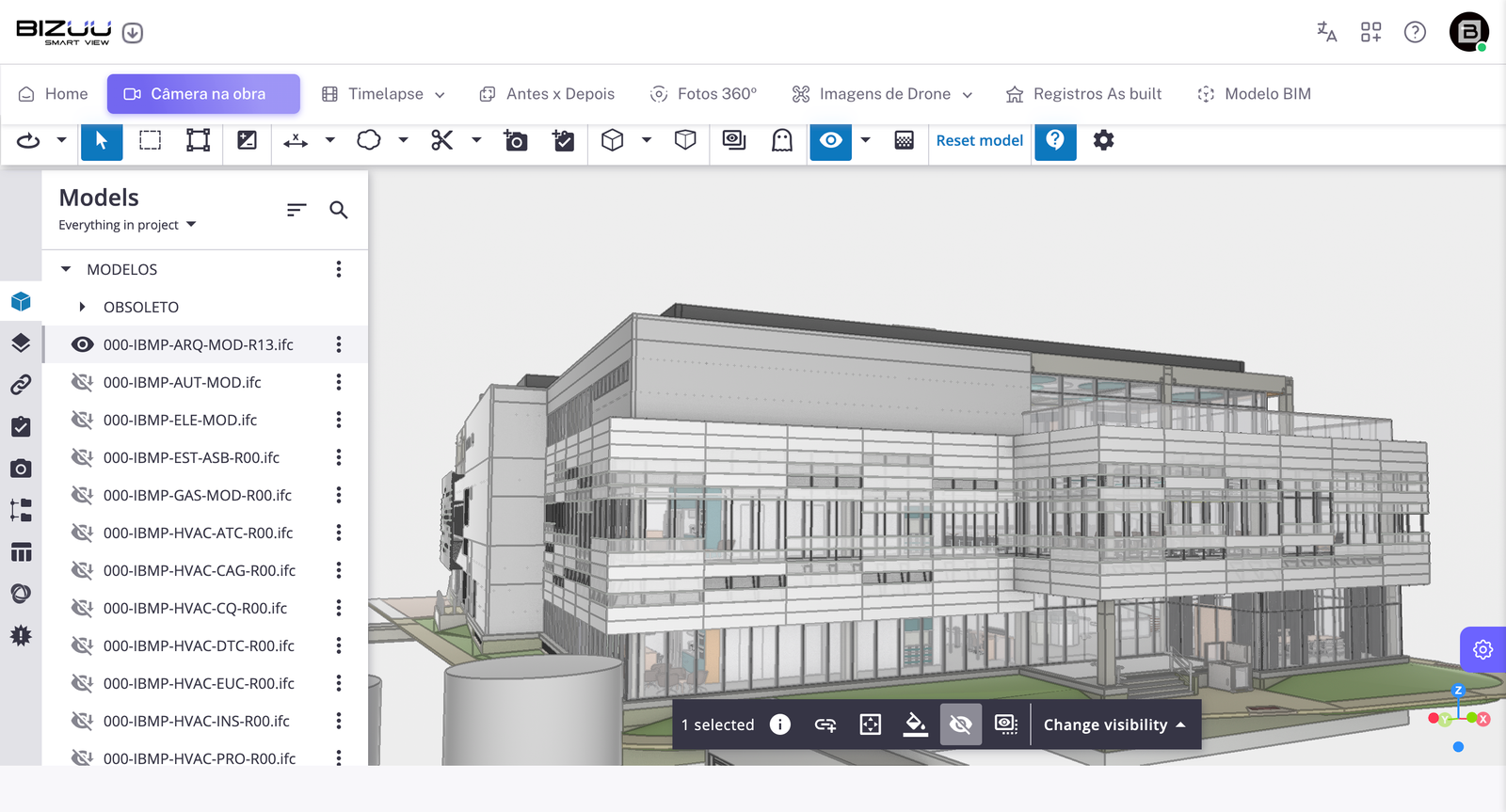This screenshot has width=1506, height=812.
Task: Open the eye visibility dropdown arrow
Action: point(865,141)
